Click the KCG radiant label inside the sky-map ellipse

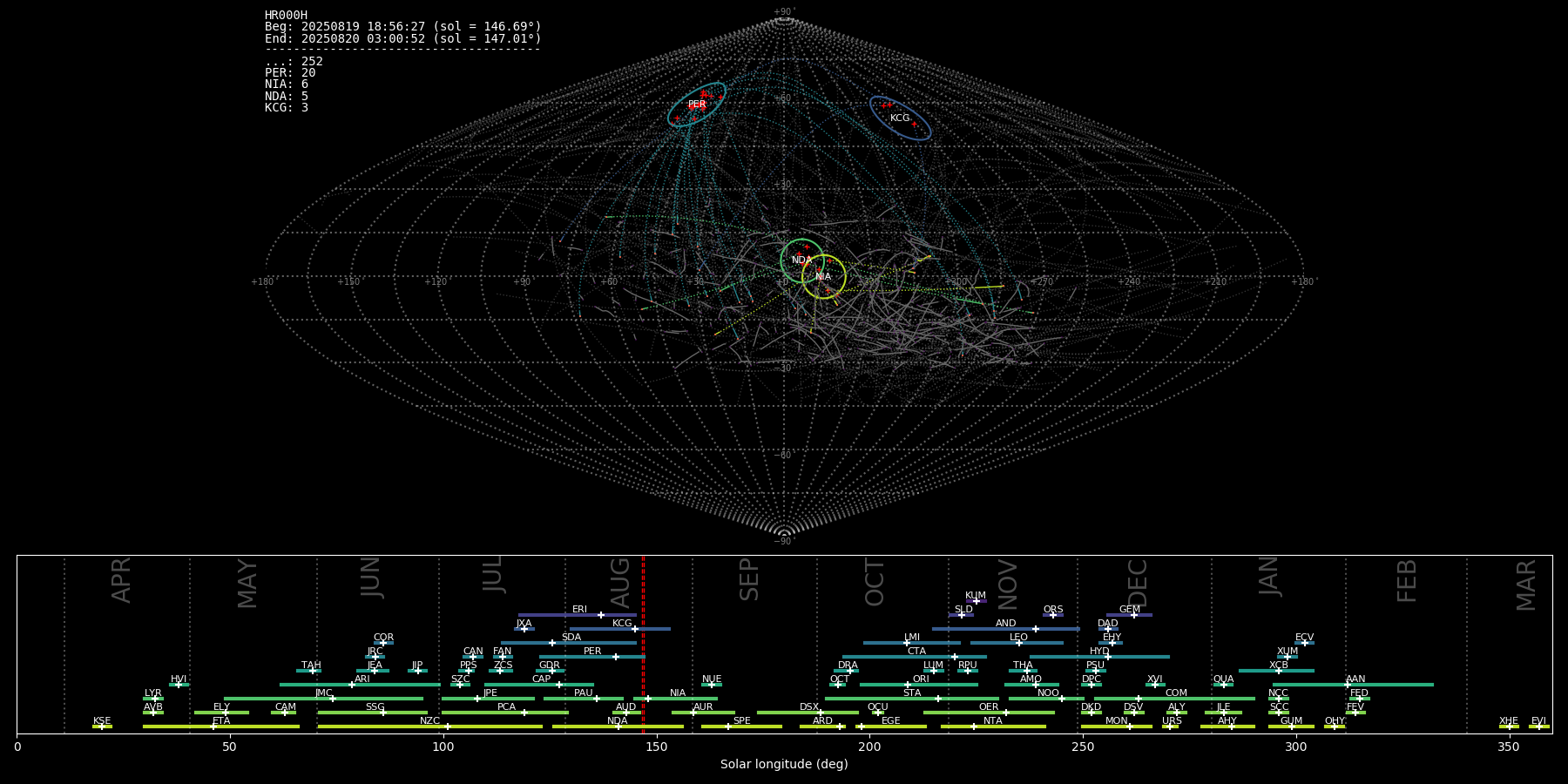pyautogui.click(x=900, y=118)
